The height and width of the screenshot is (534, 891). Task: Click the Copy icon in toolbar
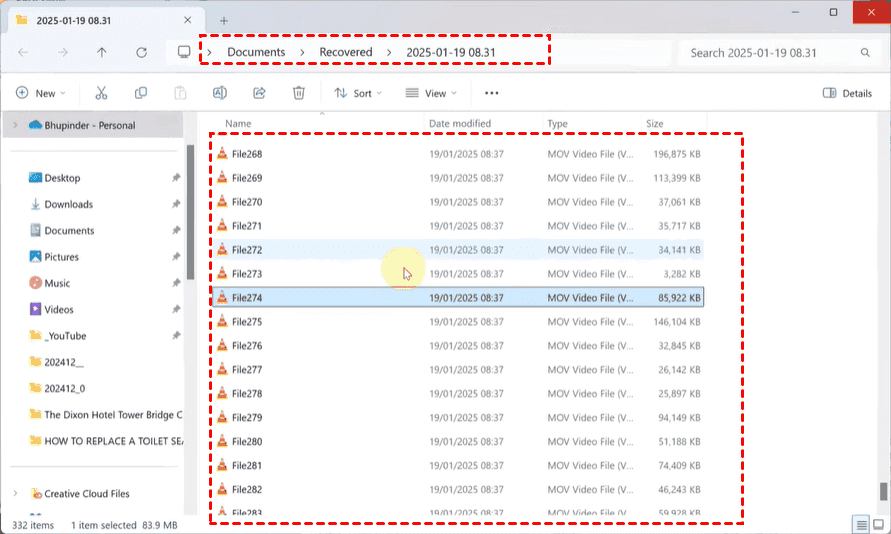pos(141,93)
